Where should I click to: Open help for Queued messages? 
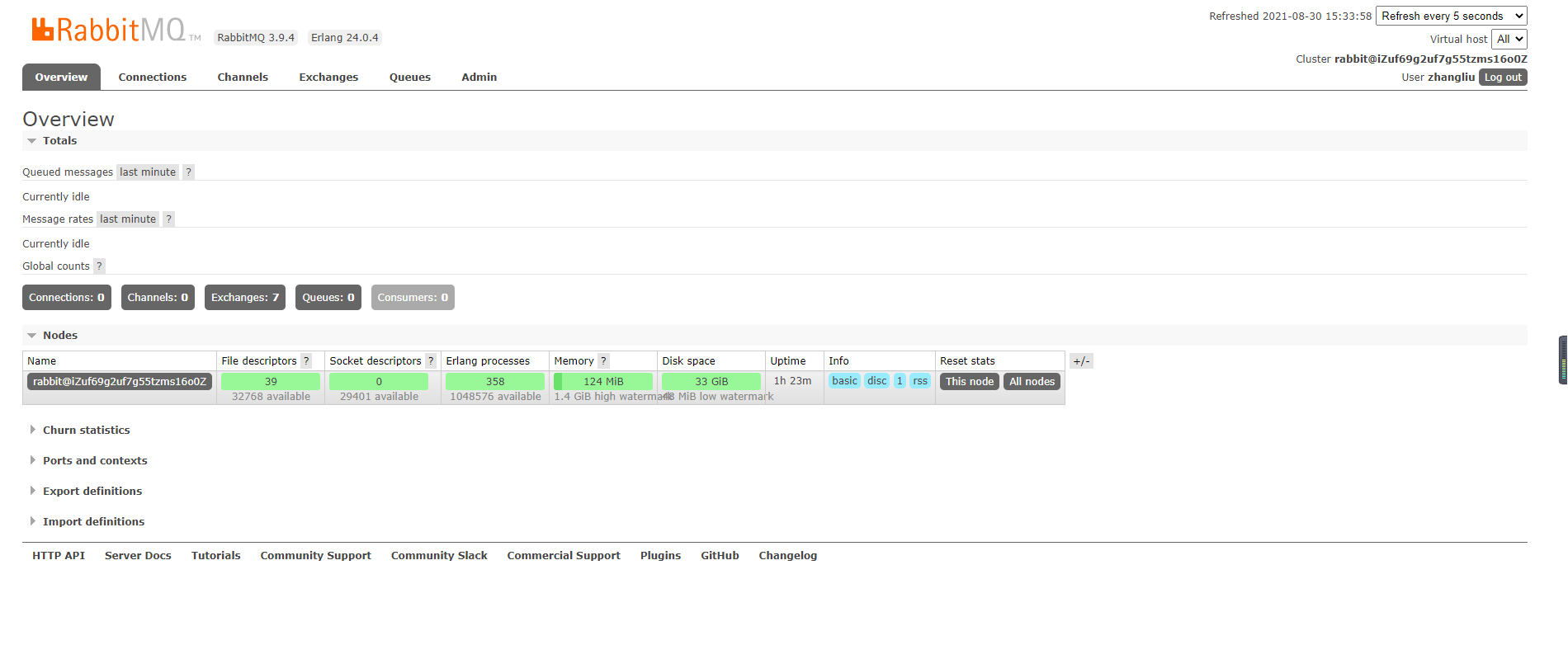tap(188, 172)
